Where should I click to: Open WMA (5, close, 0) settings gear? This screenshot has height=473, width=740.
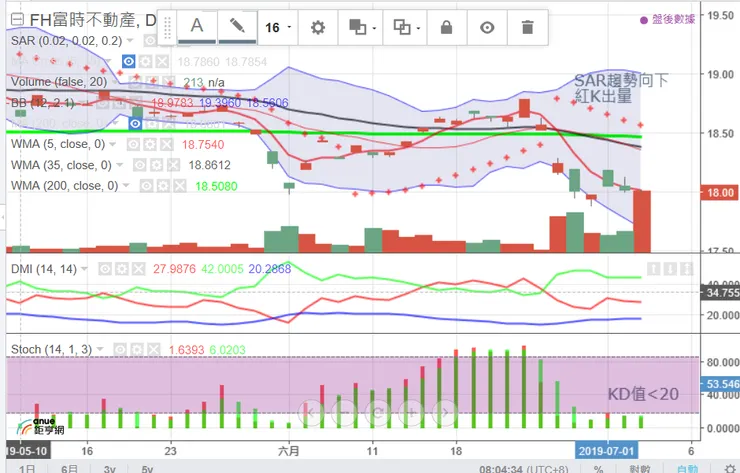pyautogui.click(x=150, y=144)
